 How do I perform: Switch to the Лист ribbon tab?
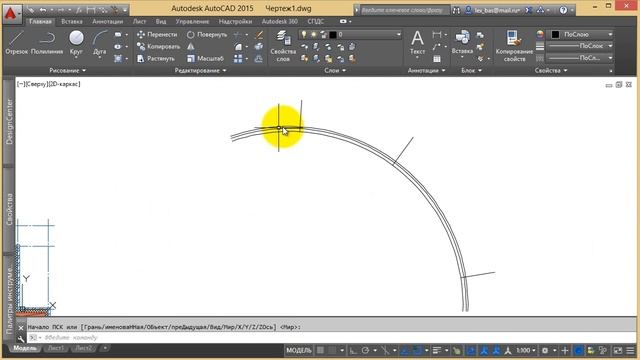(139, 21)
